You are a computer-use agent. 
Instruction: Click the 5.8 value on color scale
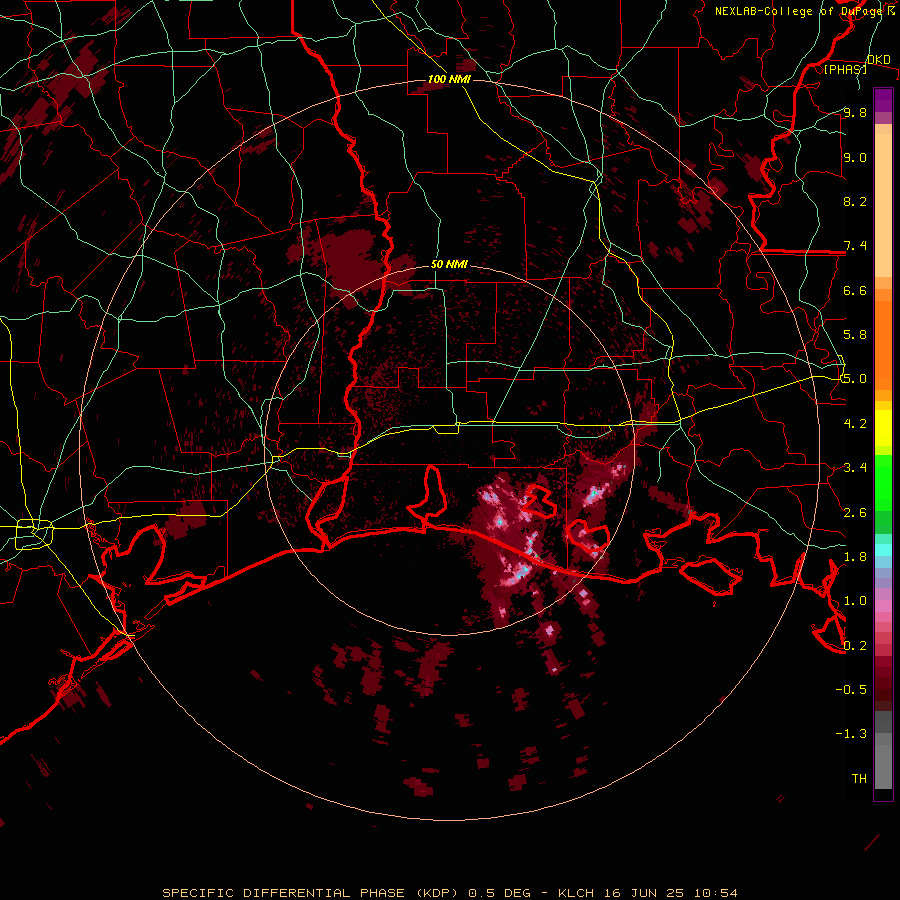point(855,334)
